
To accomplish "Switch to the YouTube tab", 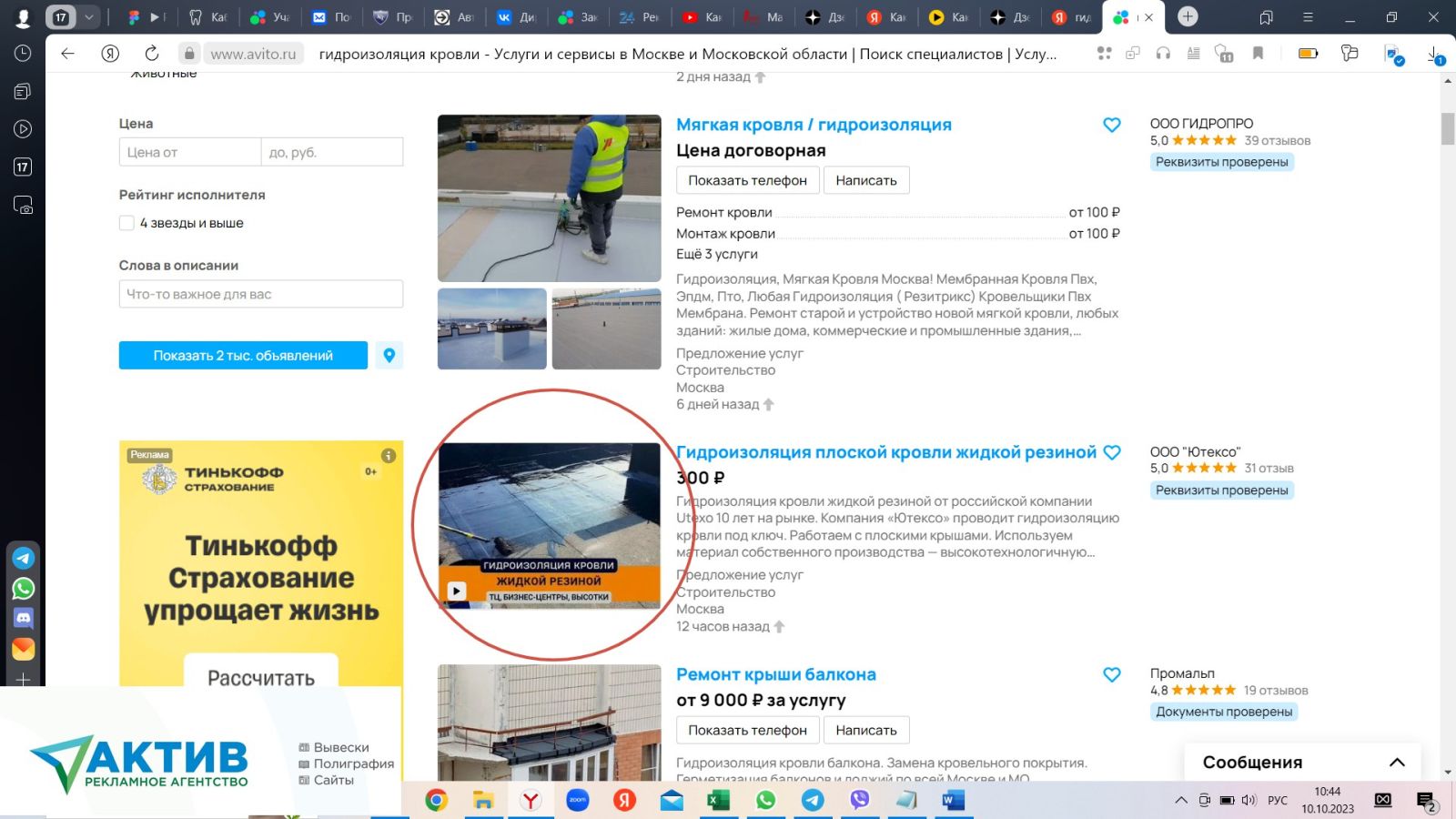I will point(701,16).
